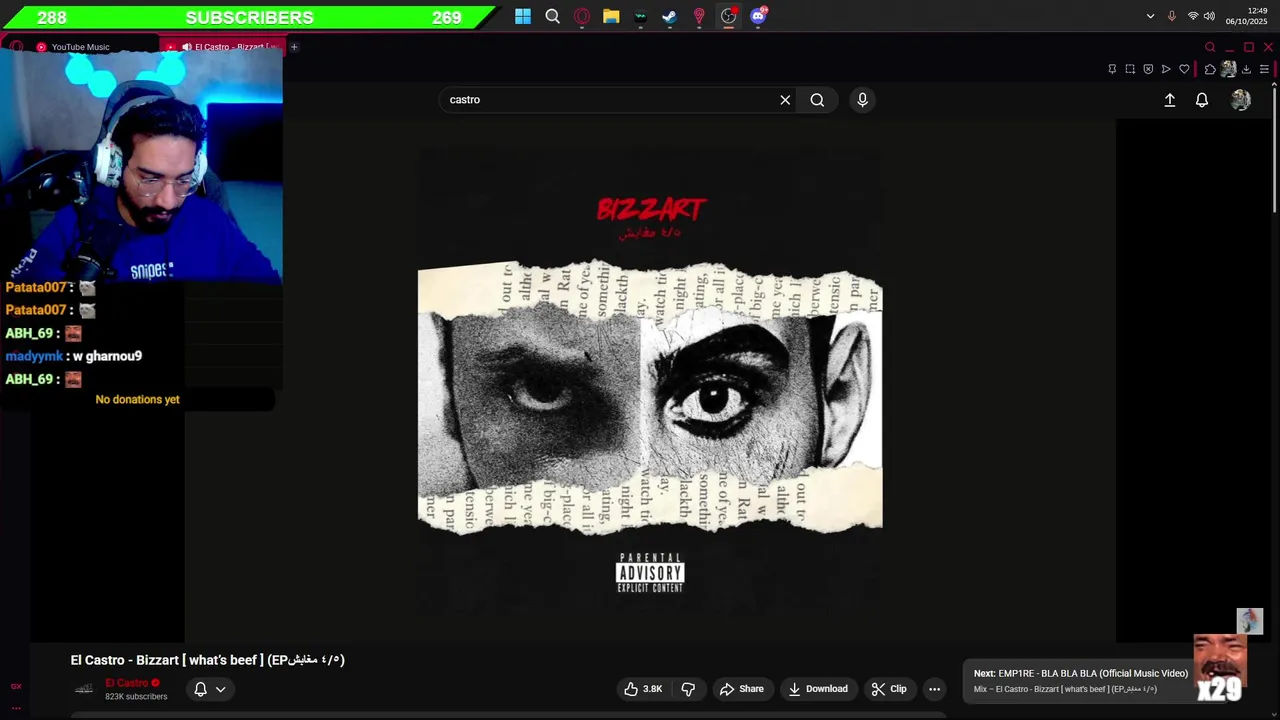The image size is (1280, 720).
Task: Start voice search with the microphone icon
Action: pyautogui.click(x=862, y=100)
